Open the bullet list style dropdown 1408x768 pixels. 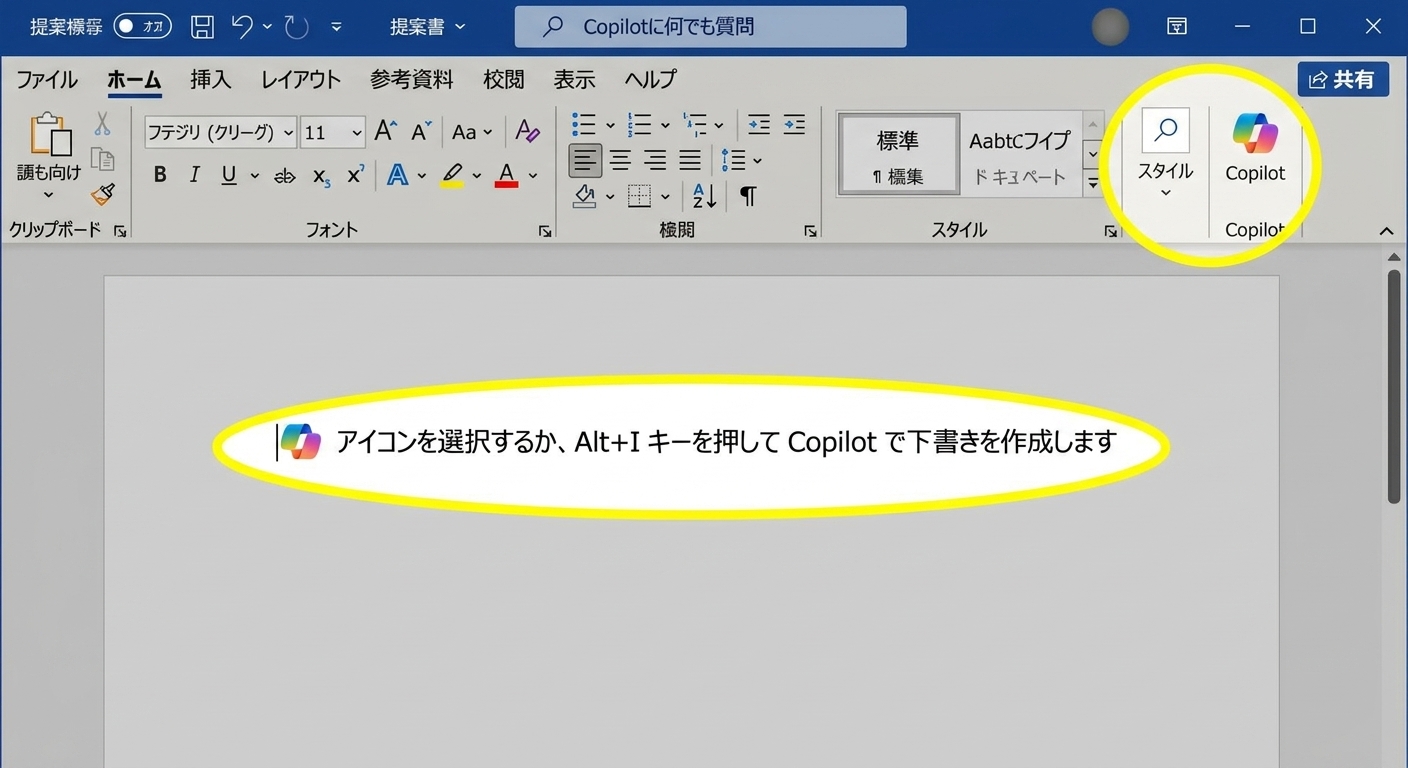[x=609, y=125]
